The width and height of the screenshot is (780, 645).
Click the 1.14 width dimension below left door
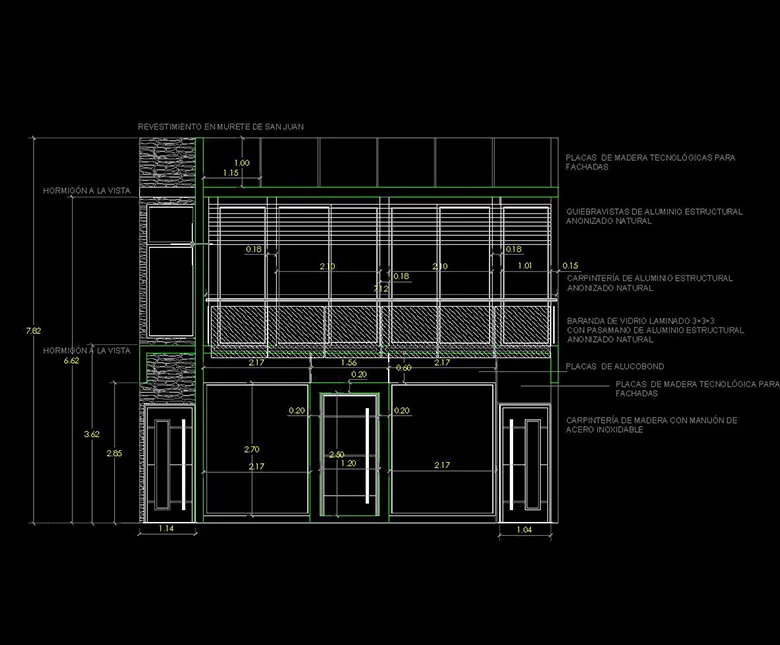coord(166,528)
